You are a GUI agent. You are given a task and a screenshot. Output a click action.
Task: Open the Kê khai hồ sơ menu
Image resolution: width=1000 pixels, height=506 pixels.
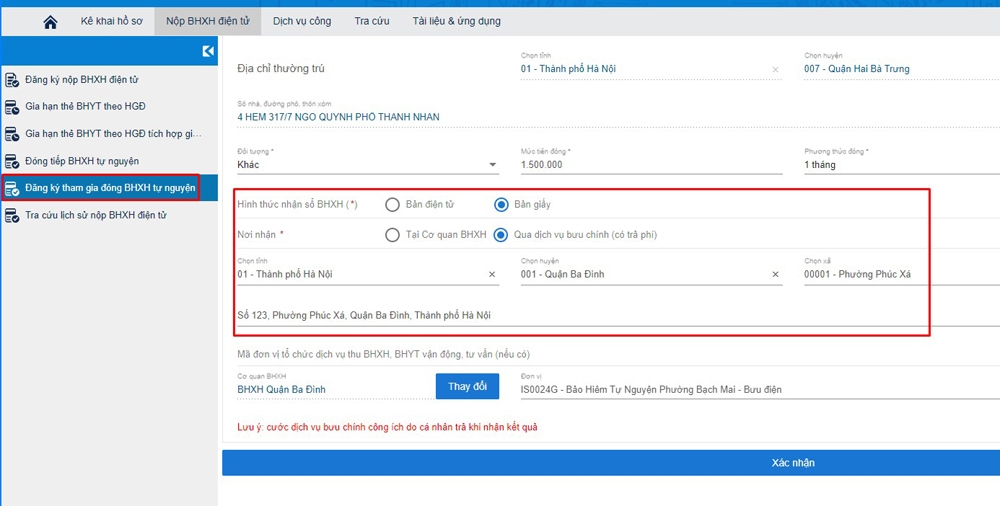[x=110, y=21]
